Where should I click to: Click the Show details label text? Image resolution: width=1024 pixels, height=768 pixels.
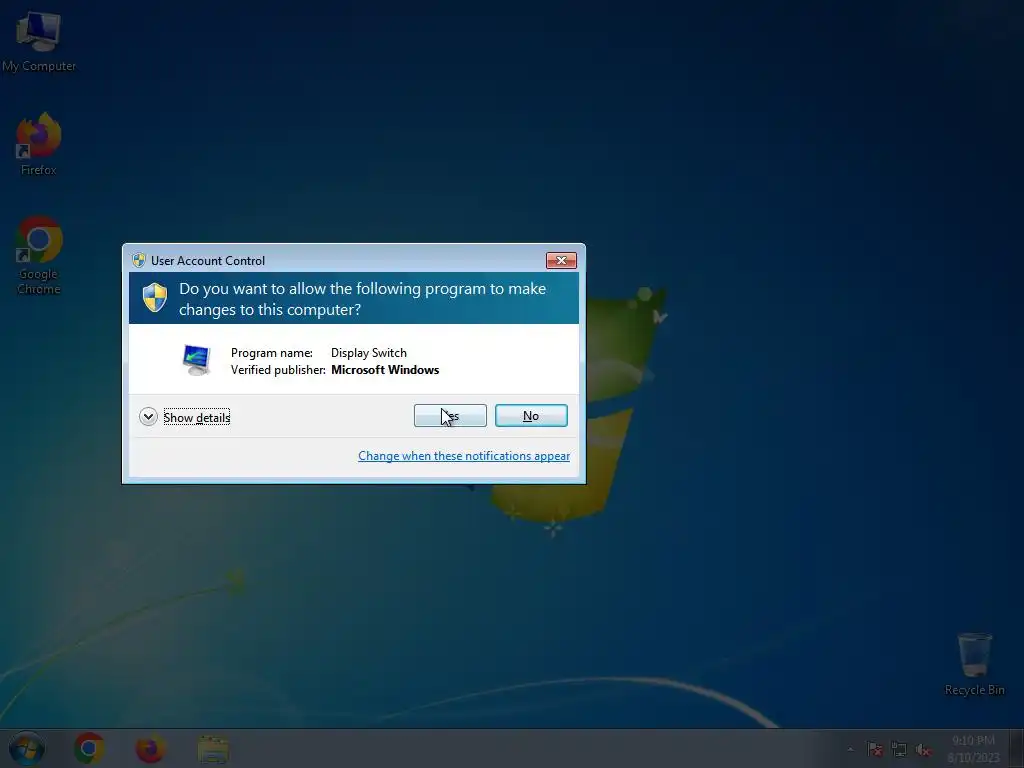click(x=197, y=417)
